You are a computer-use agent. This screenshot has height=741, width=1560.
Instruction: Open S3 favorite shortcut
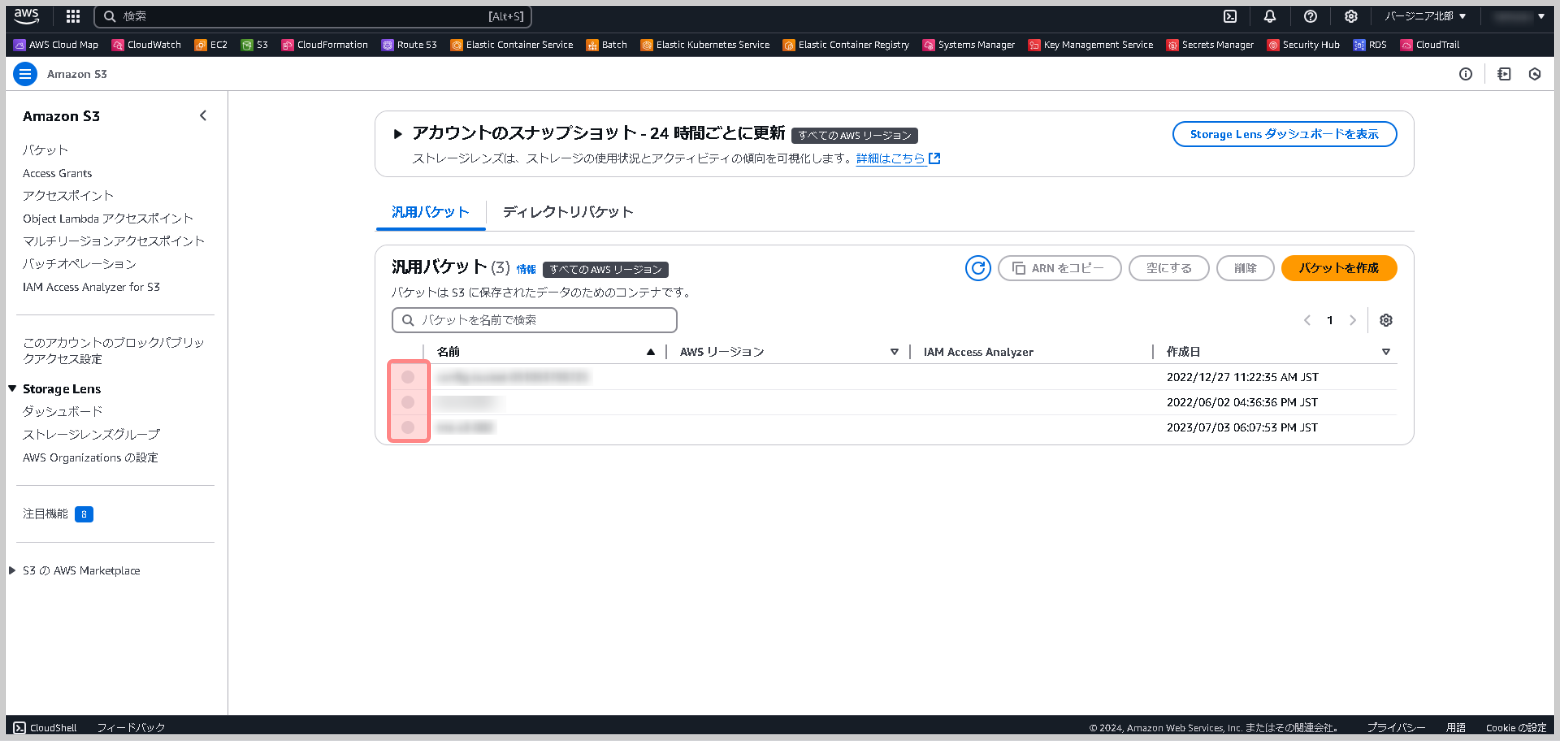(x=255, y=45)
